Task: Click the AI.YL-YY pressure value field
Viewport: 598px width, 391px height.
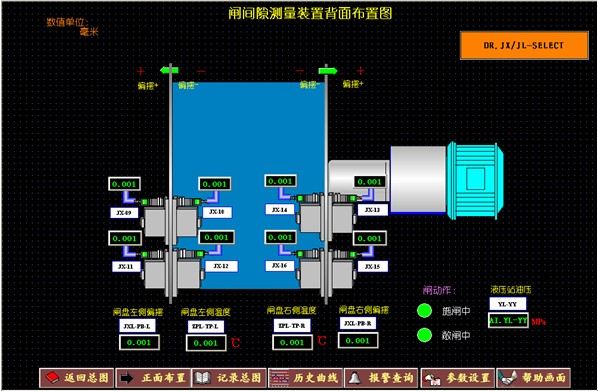Action: pyautogui.click(x=508, y=320)
